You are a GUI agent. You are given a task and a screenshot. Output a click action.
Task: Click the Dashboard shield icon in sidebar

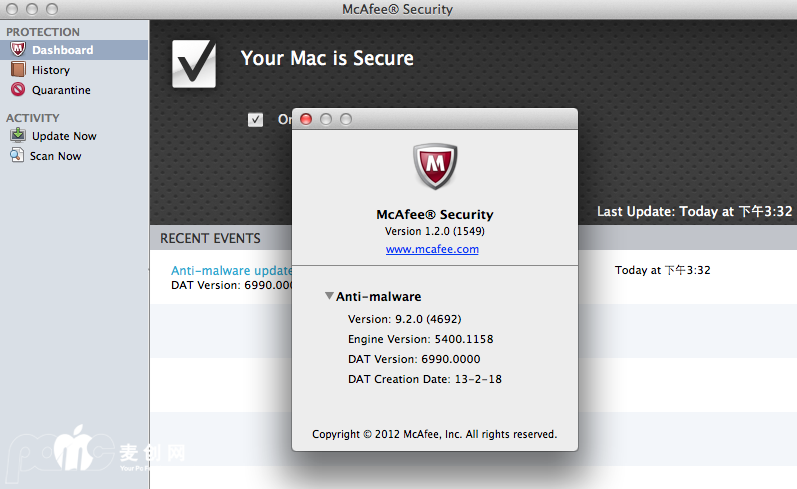click(17, 50)
